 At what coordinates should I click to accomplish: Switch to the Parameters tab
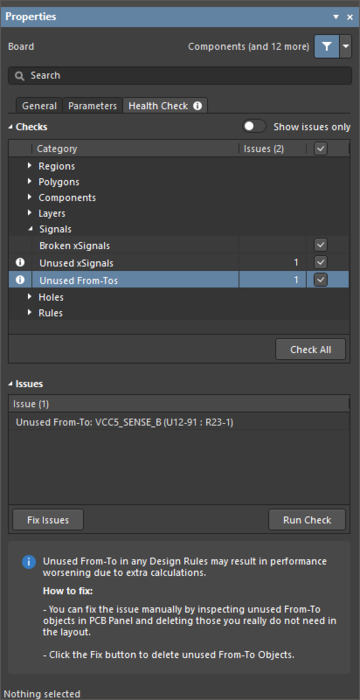point(92,106)
